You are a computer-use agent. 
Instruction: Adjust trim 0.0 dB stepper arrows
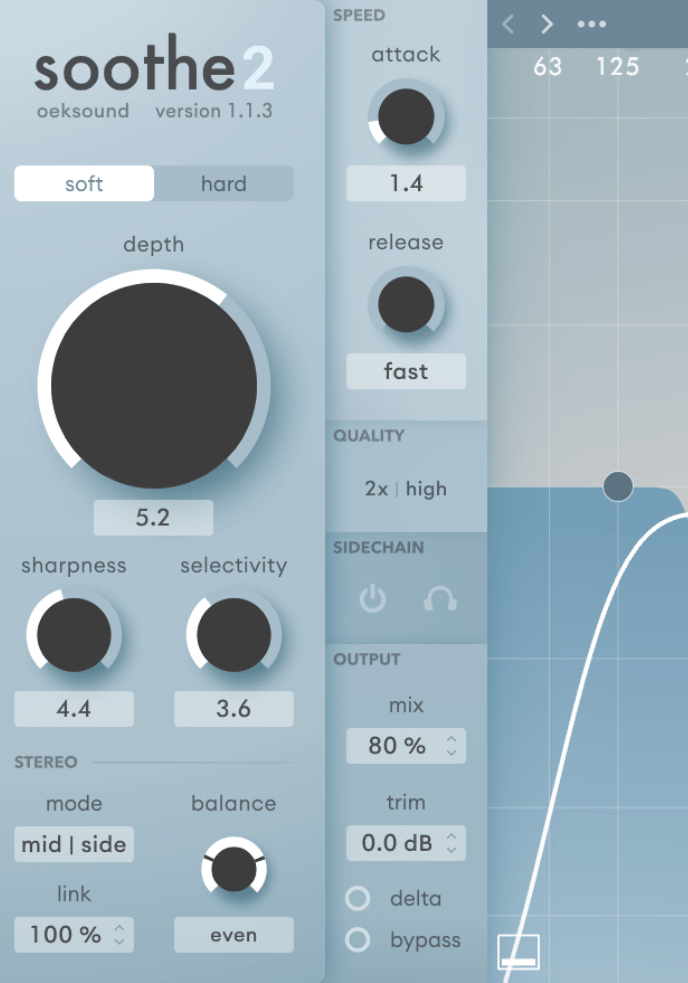(x=451, y=843)
